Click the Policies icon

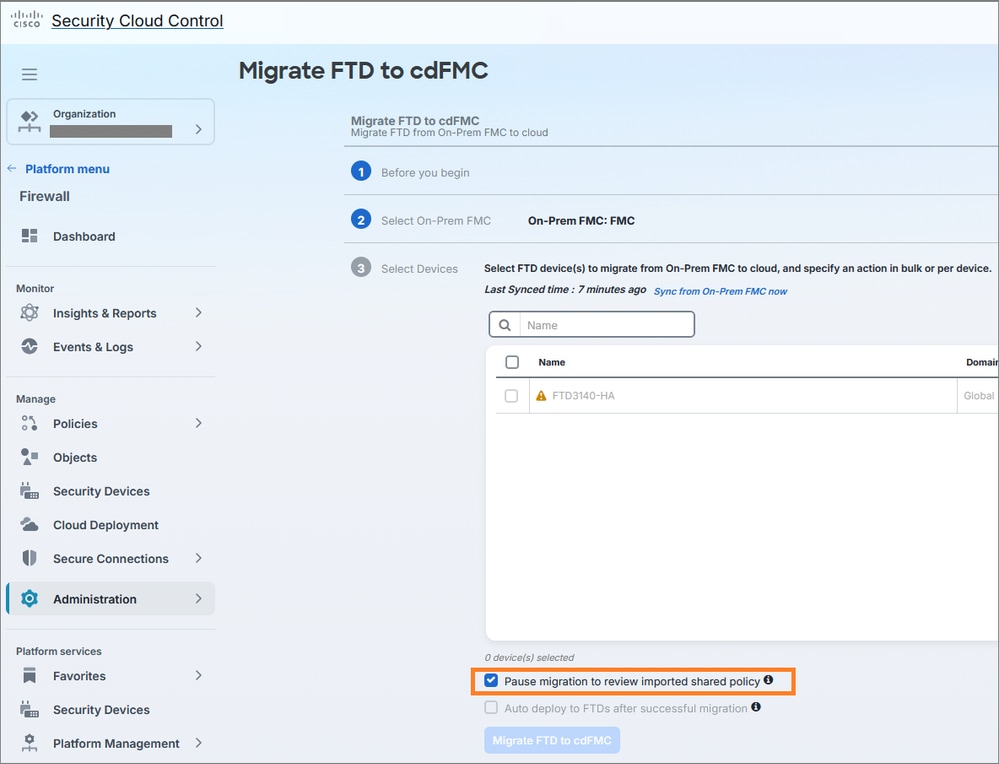tap(29, 423)
